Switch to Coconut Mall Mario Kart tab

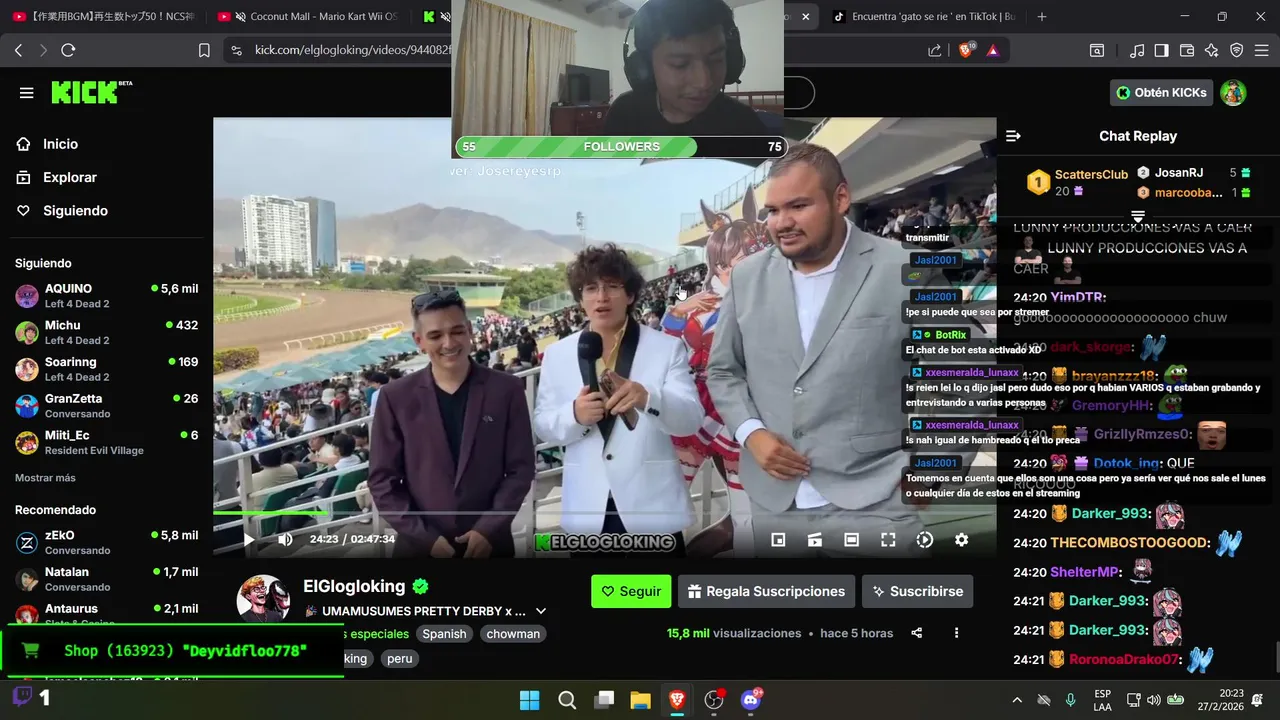(309, 17)
